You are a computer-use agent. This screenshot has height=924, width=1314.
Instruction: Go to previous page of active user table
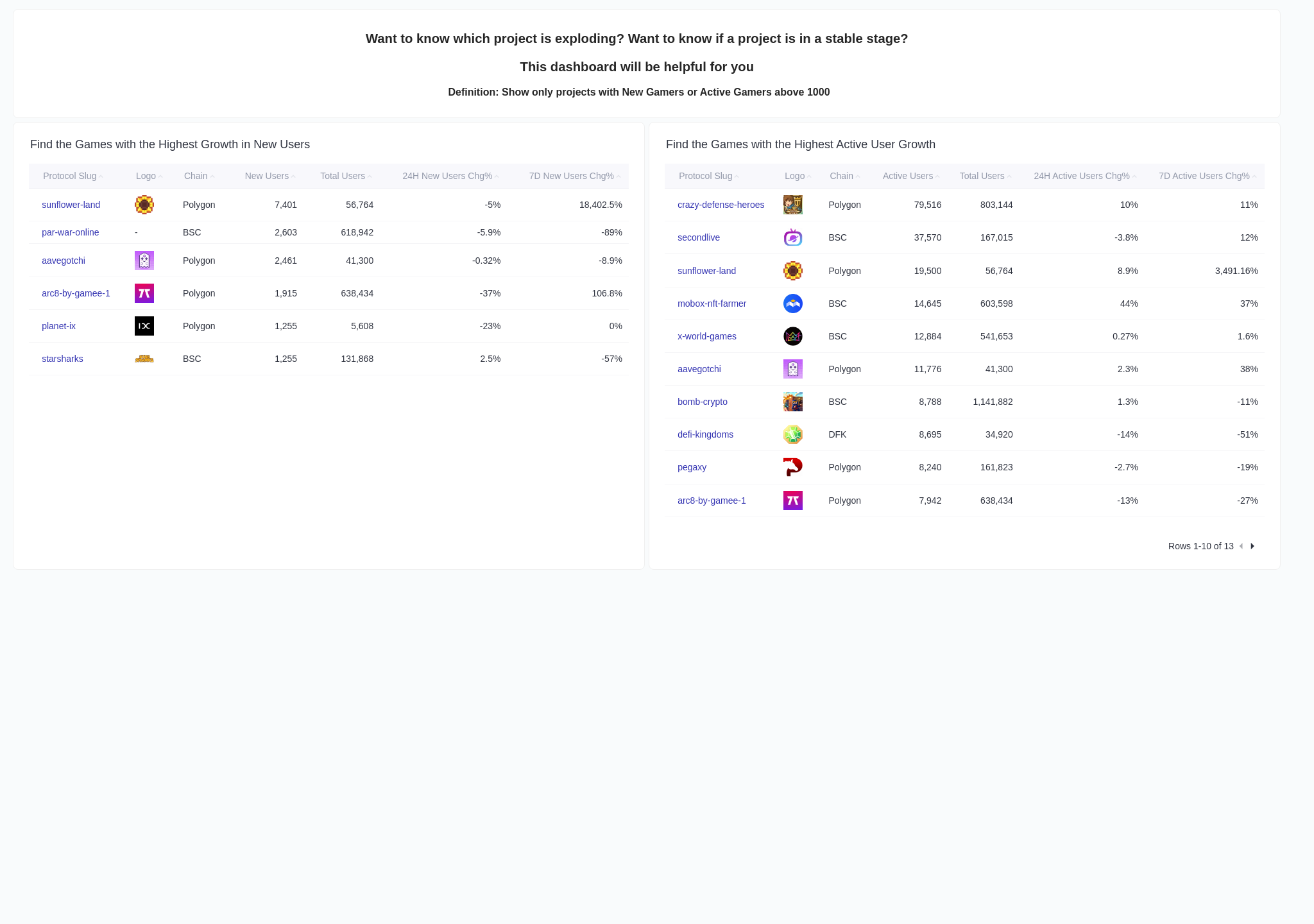point(1241,546)
